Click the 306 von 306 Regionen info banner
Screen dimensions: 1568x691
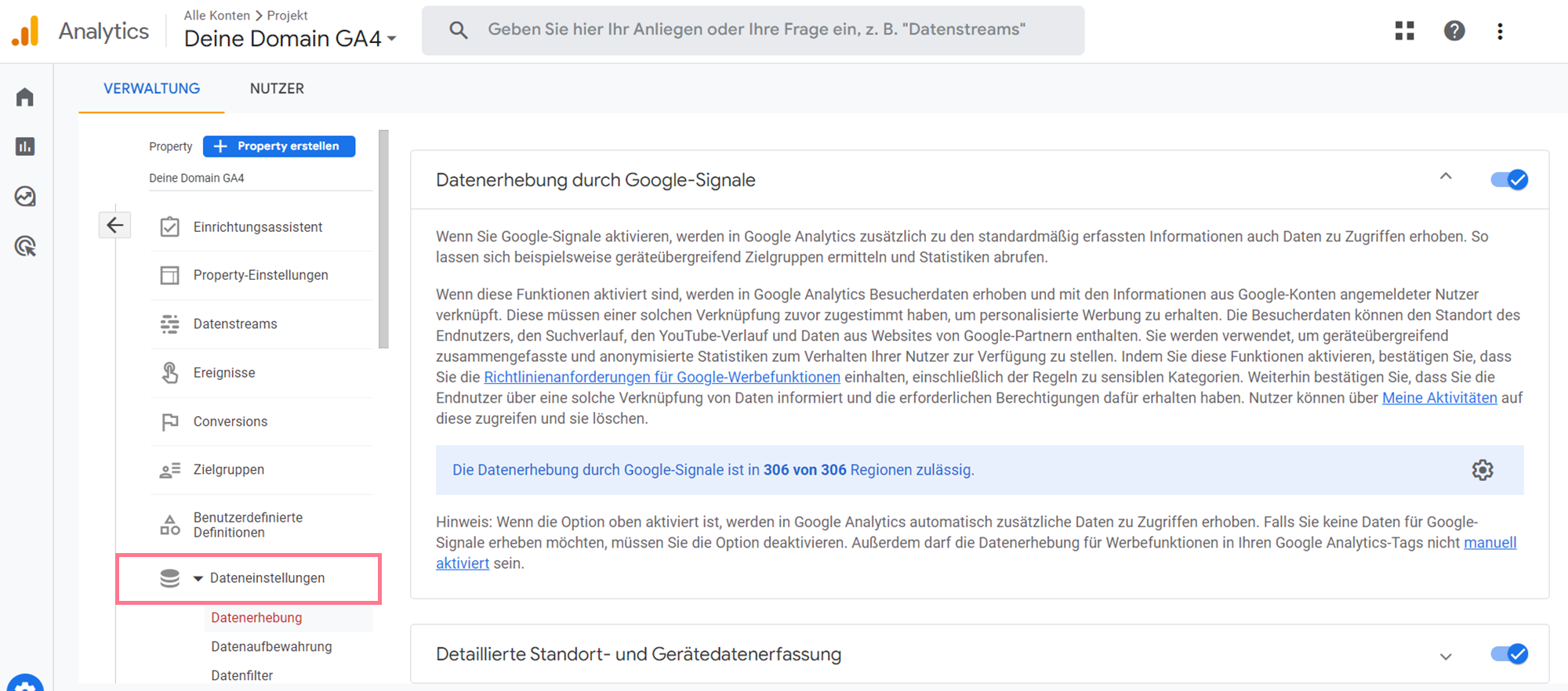point(980,470)
